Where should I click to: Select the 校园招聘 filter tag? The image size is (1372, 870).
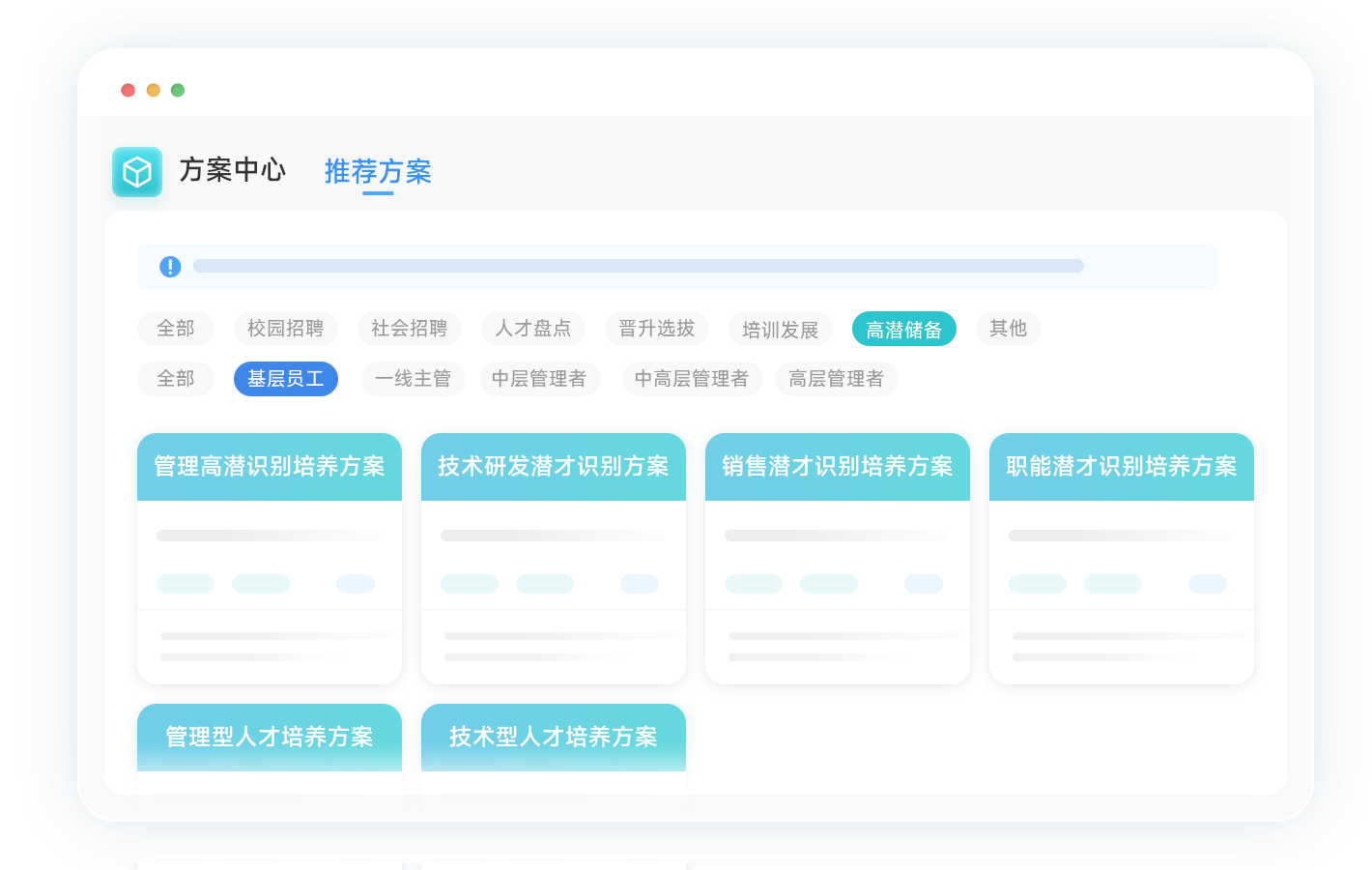pos(285,329)
